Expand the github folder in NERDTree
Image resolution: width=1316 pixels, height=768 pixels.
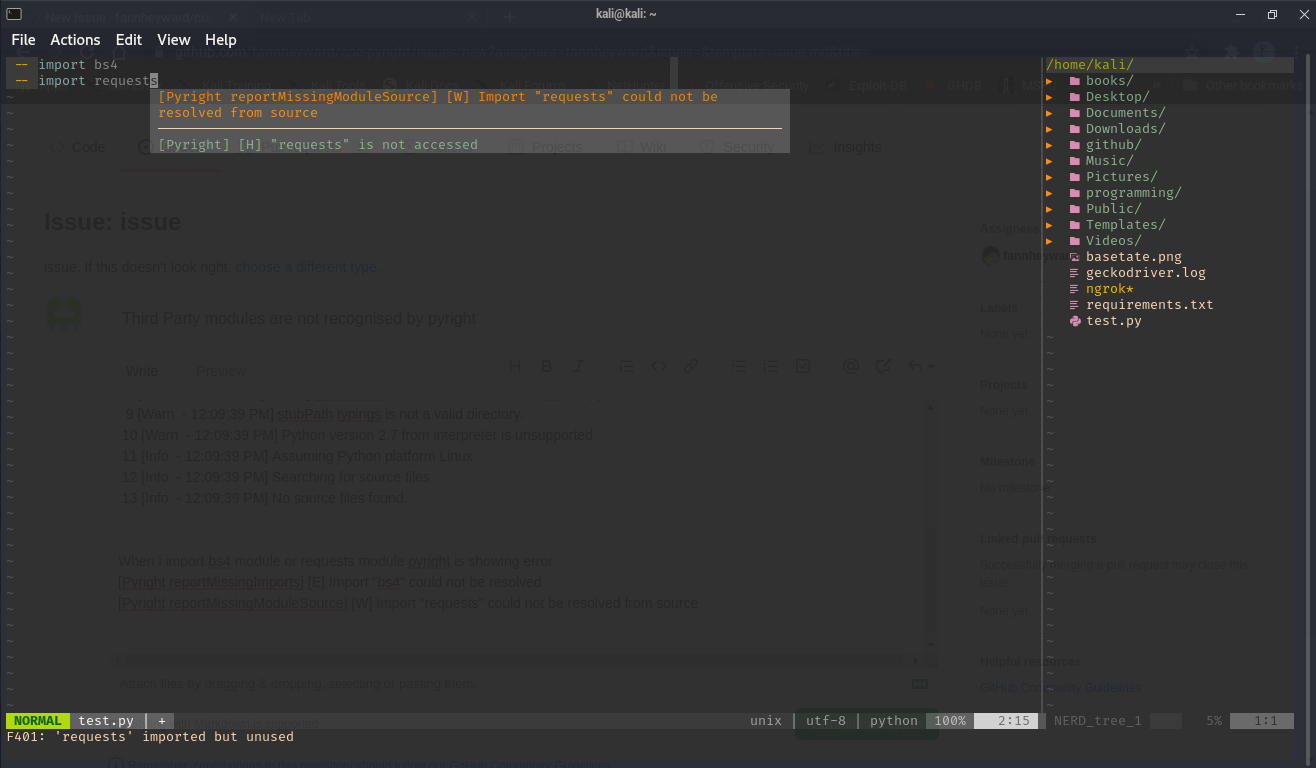1049,144
